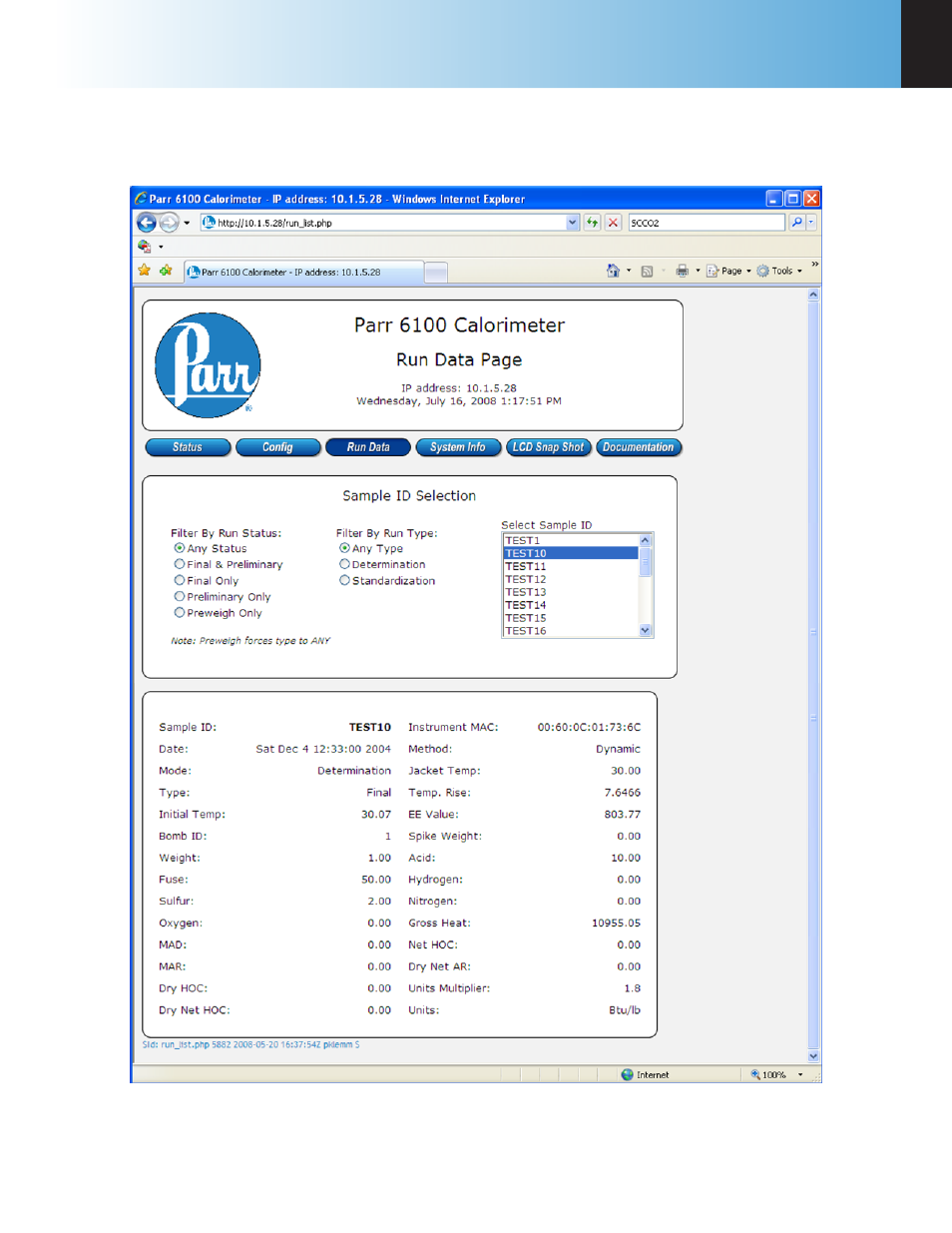
Task: Click the browser Forward arrow button
Action: [x=170, y=223]
